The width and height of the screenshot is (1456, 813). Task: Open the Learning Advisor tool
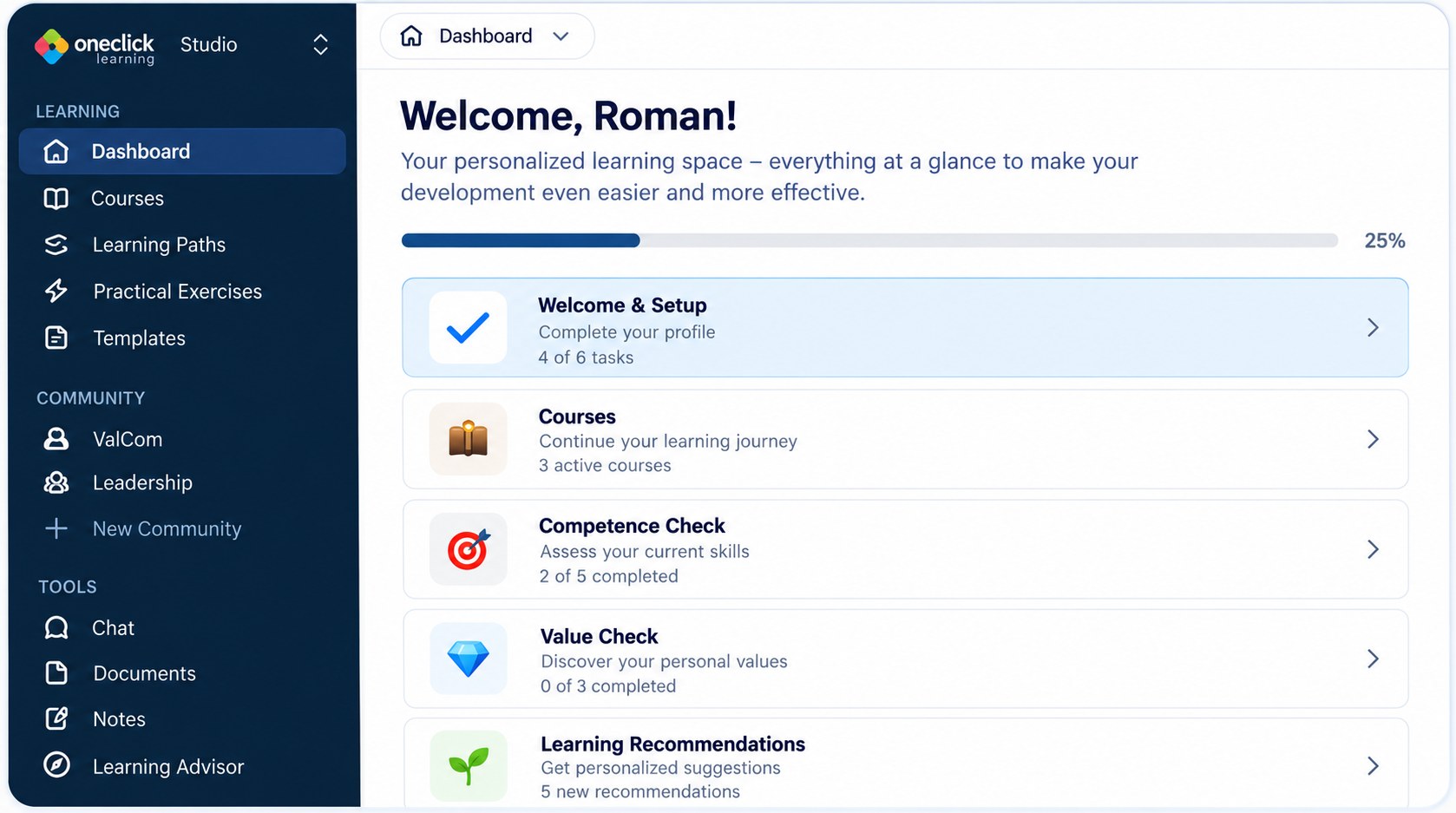point(182,766)
